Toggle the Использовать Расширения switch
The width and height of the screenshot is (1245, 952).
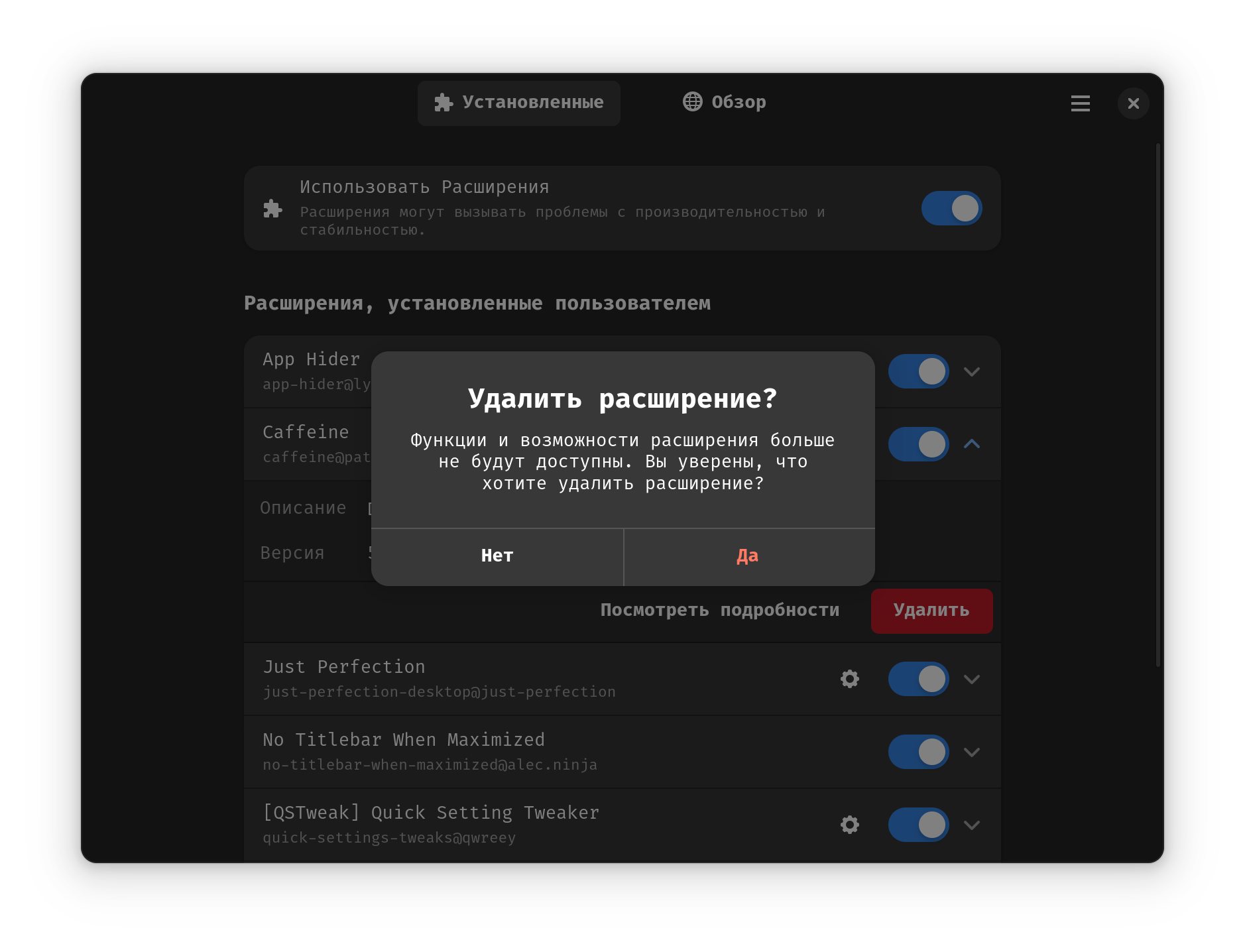(951, 208)
